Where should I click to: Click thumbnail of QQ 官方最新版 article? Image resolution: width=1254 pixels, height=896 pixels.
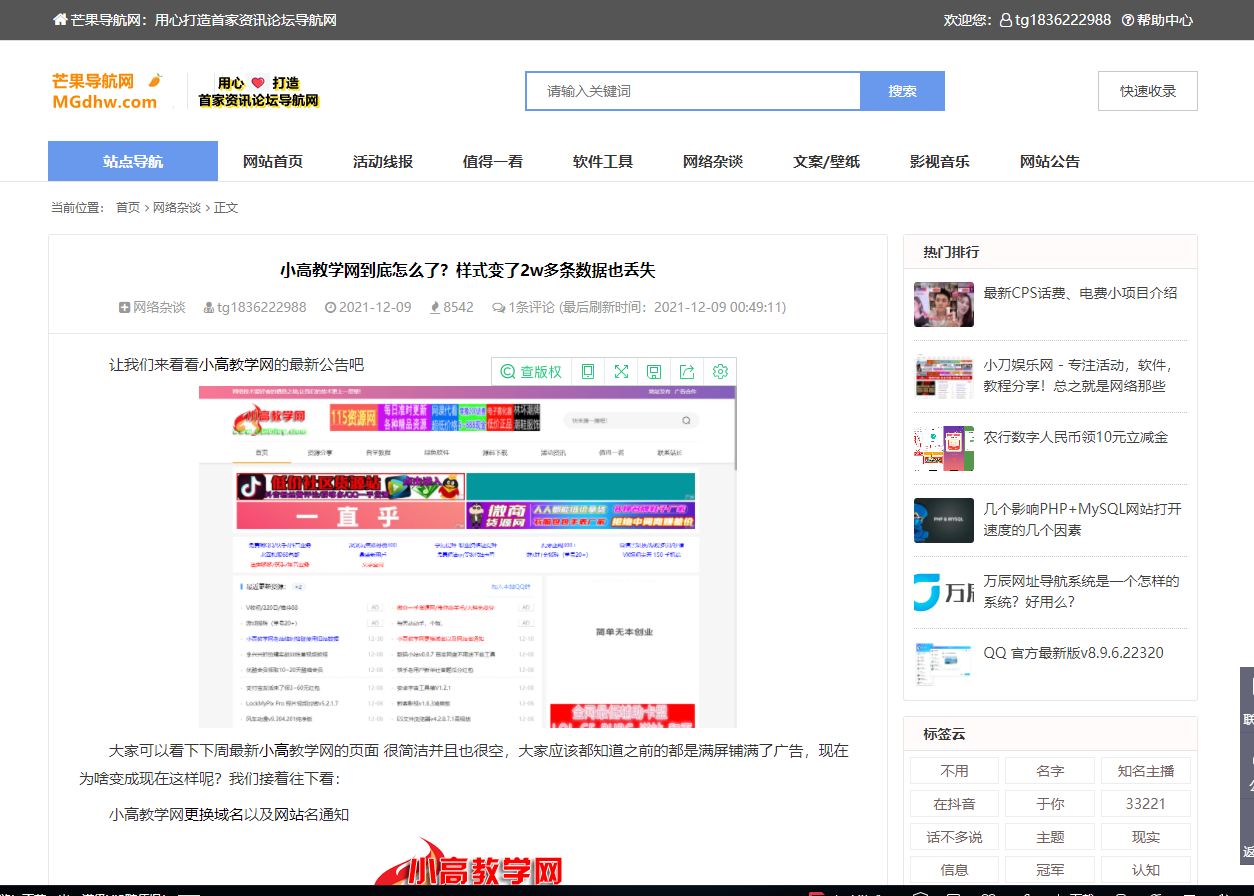(x=944, y=664)
